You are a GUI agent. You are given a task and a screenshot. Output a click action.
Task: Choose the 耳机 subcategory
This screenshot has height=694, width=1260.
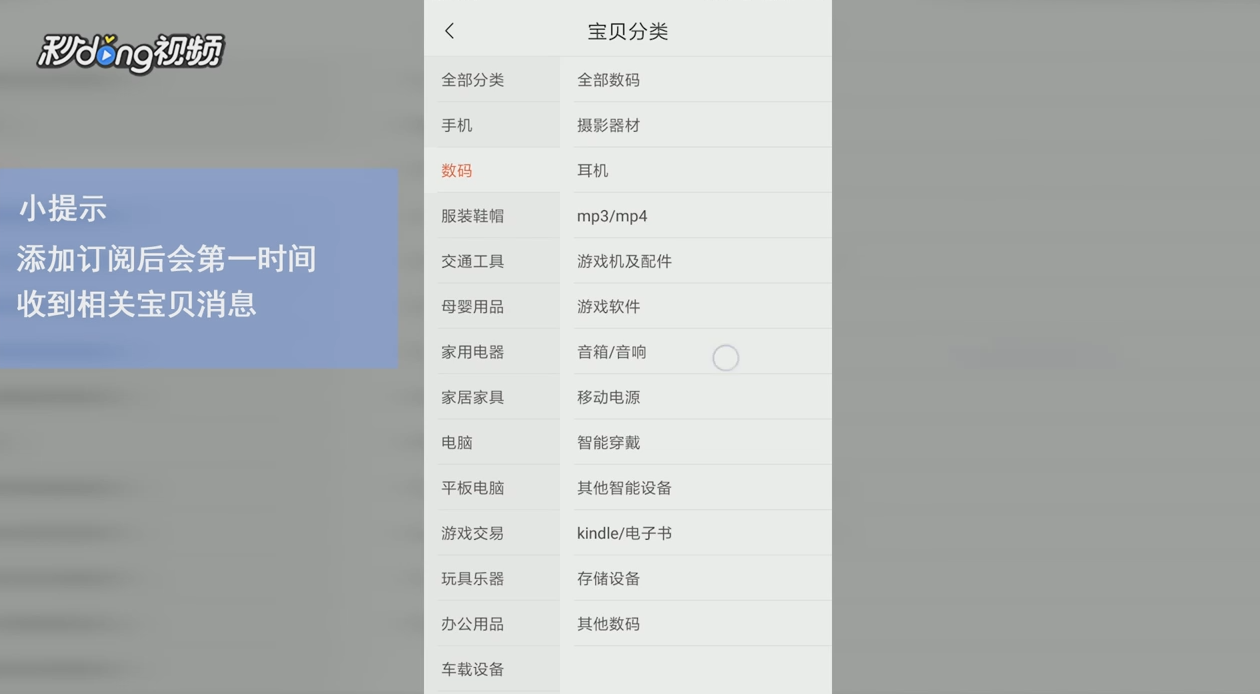pyautogui.click(x=591, y=170)
